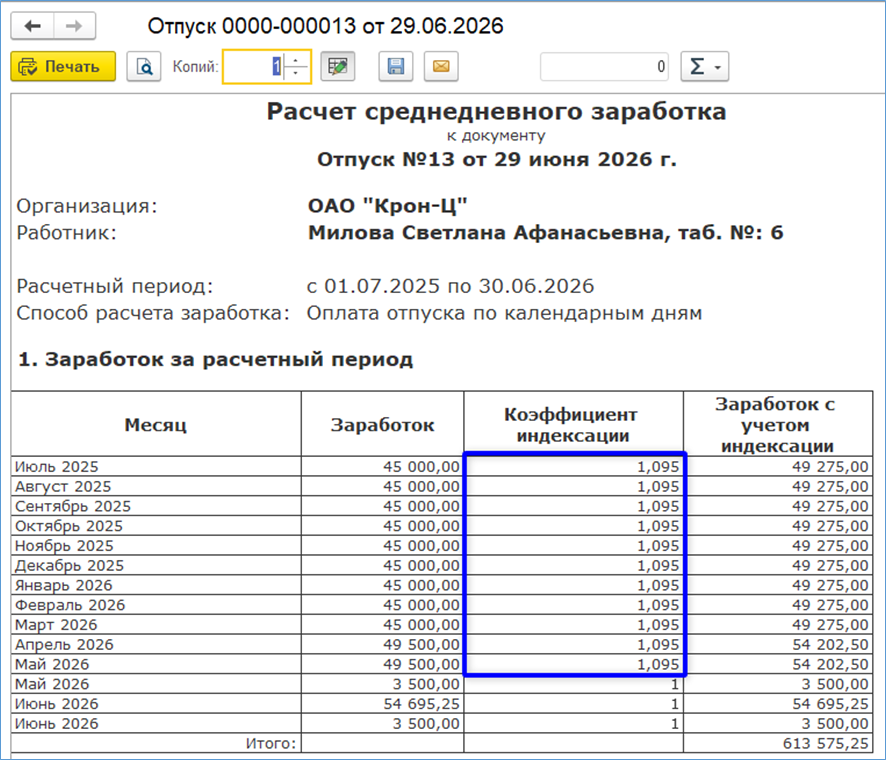Go back with the left arrow button
Image resolution: width=886 pixels, height=760 pixels.
coord(33,26)
